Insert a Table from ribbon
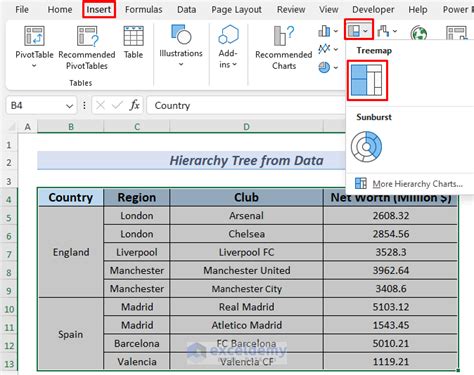This screenshot has height=375, width=474. pyautogui.click(x=133, y=42)
